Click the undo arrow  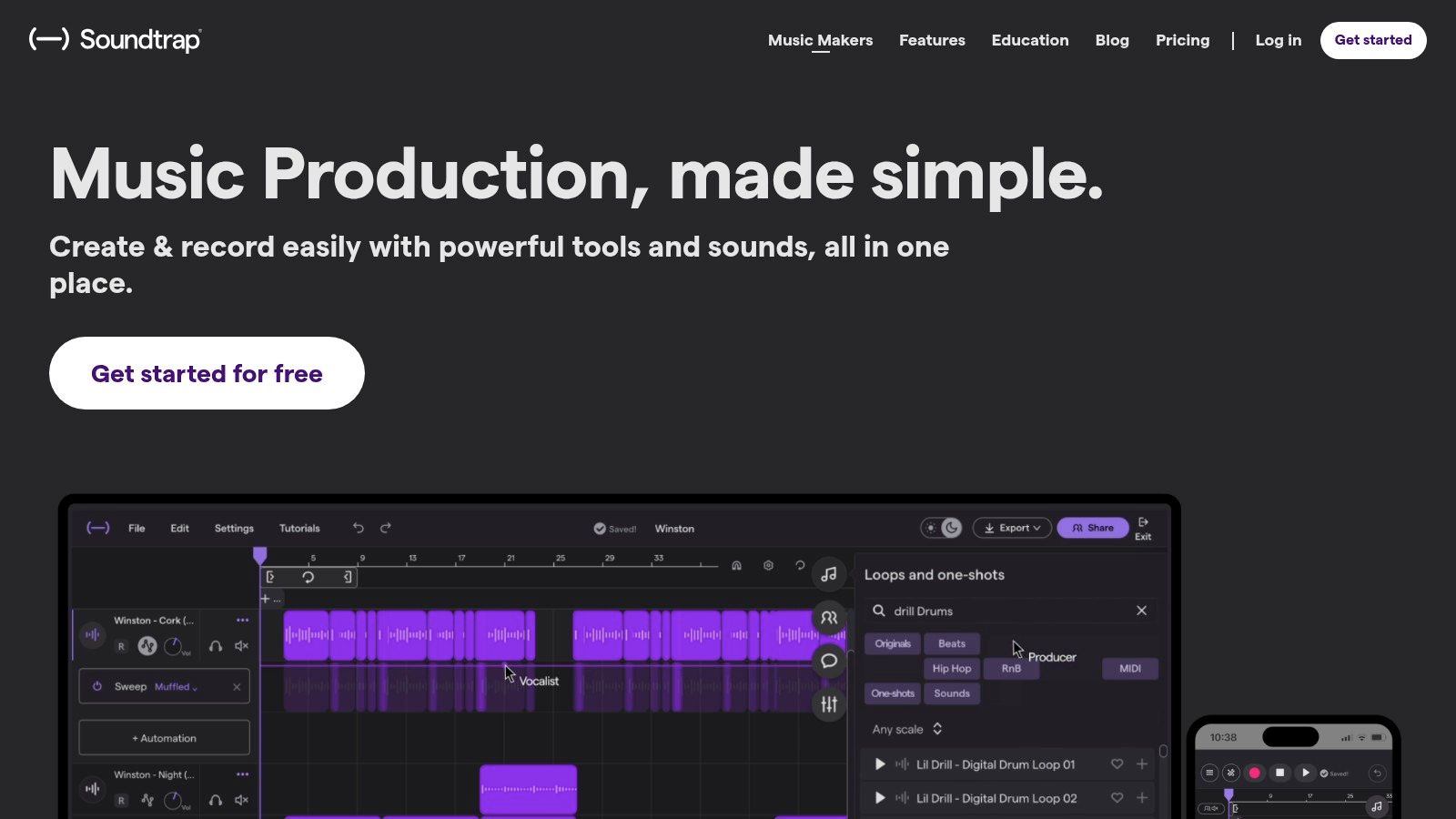click(358, 528)
